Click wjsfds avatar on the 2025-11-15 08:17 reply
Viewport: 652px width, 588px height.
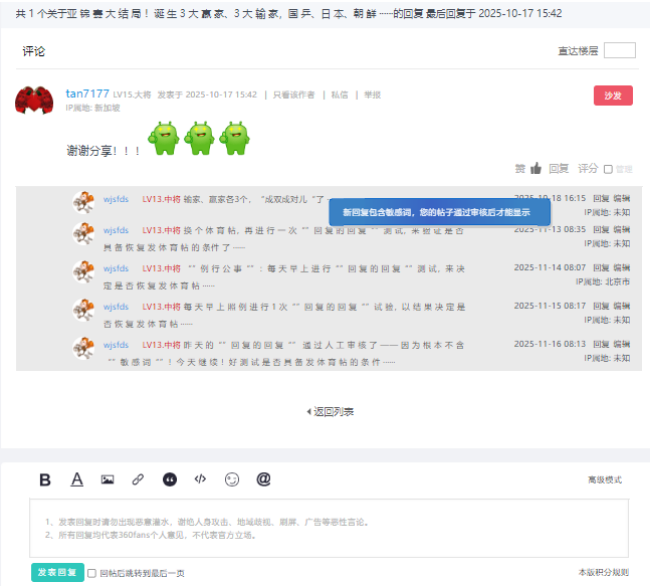(83, 310)
